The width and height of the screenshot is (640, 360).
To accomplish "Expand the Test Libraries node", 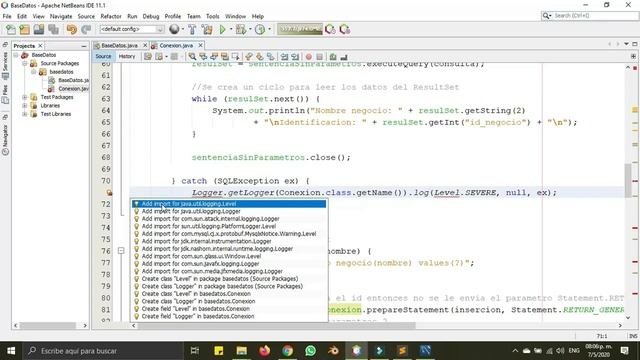I will (25, 114).
